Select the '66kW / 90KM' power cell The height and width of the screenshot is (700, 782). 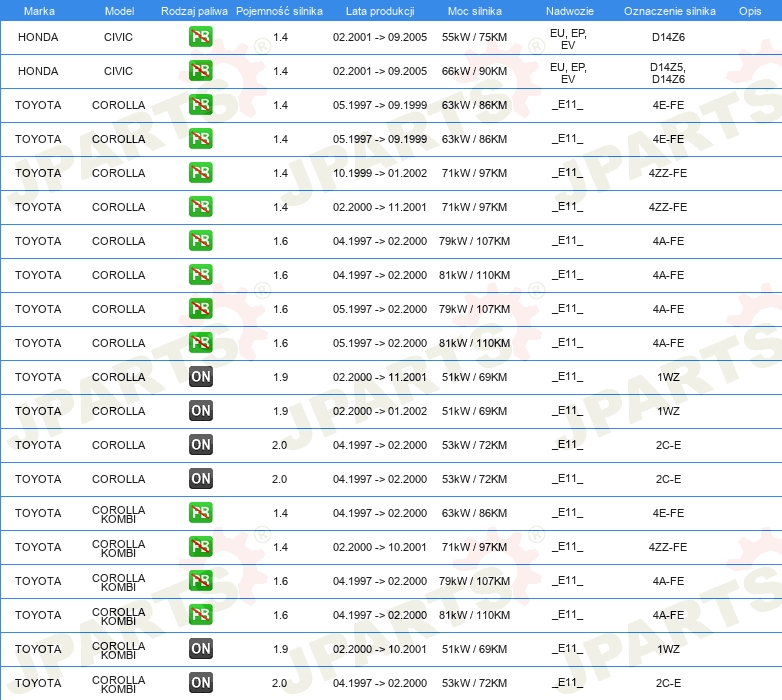474,71
